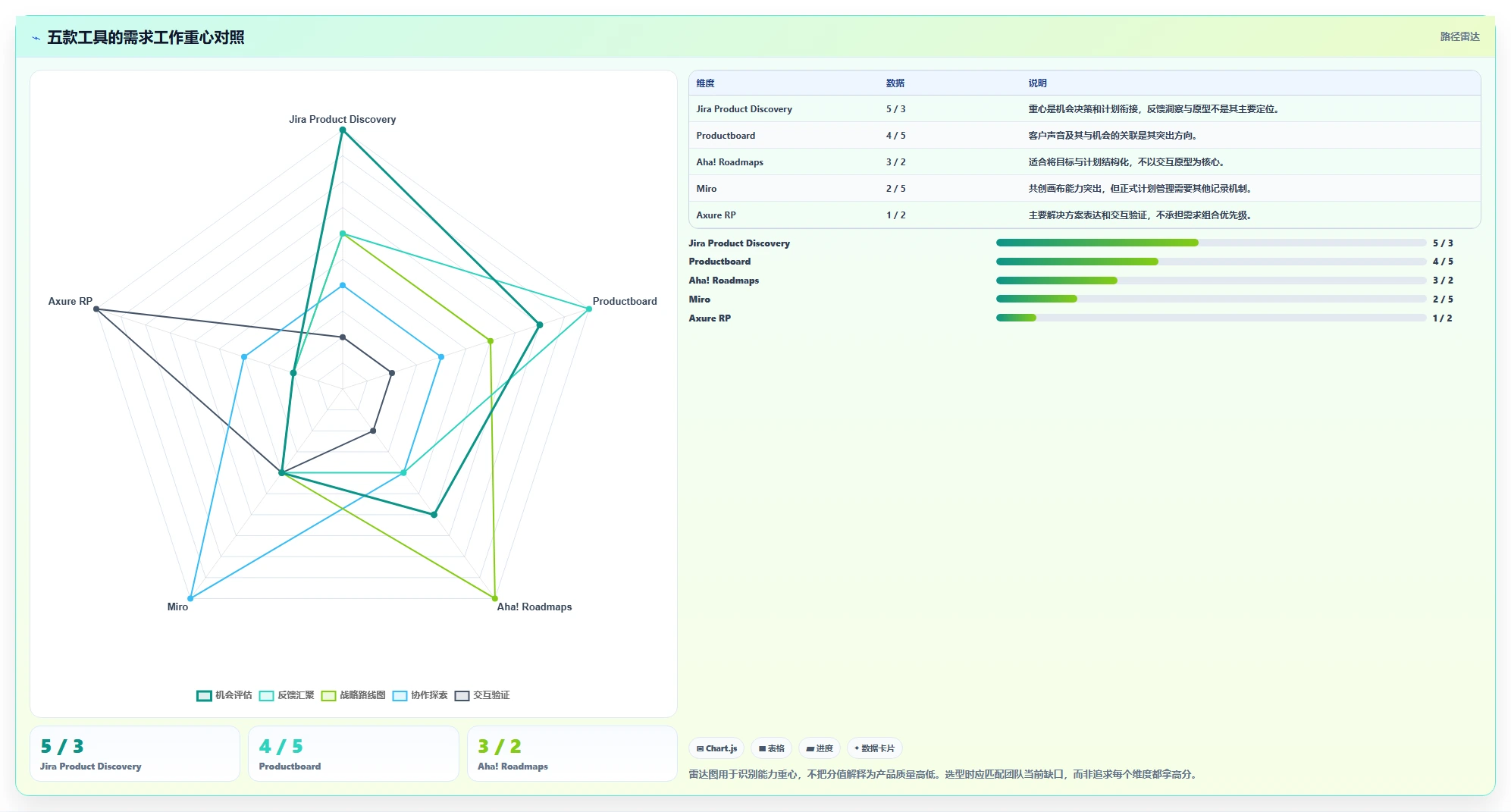Toggle the 战略路线图 legend item
Image resolution: width=1511 pixels, height=812 pixels.
(353, 695)
